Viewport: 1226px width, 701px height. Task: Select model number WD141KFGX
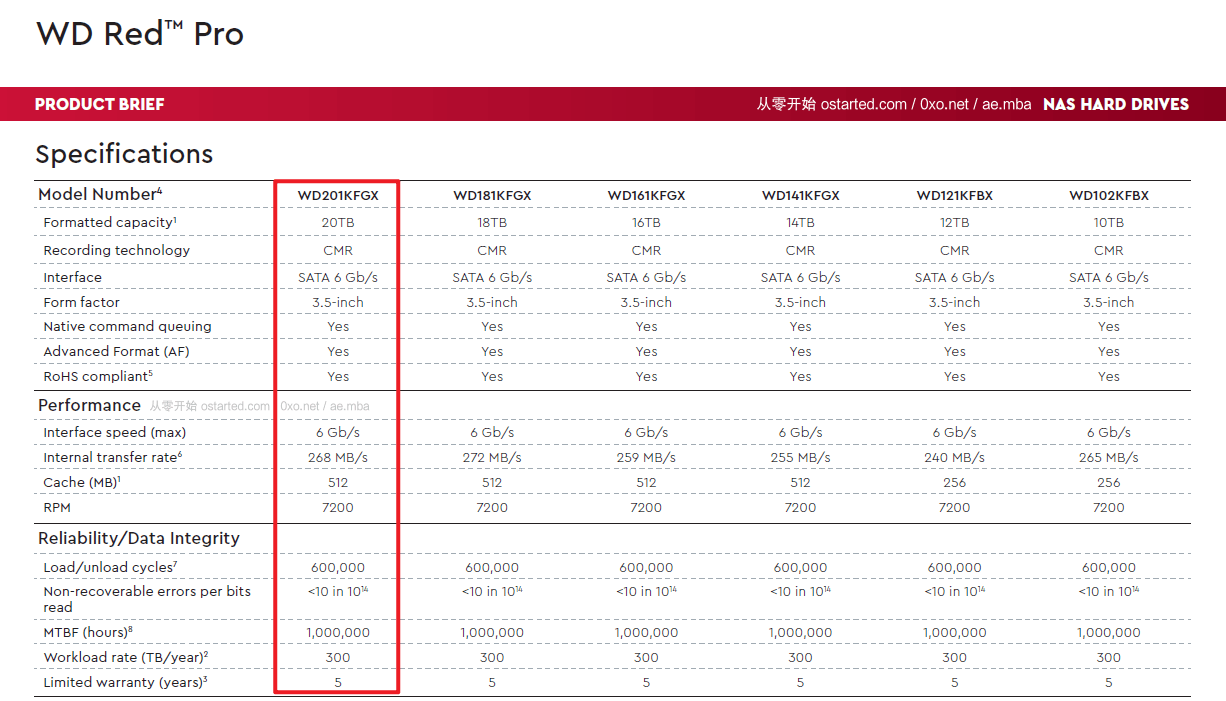[800, 196]
